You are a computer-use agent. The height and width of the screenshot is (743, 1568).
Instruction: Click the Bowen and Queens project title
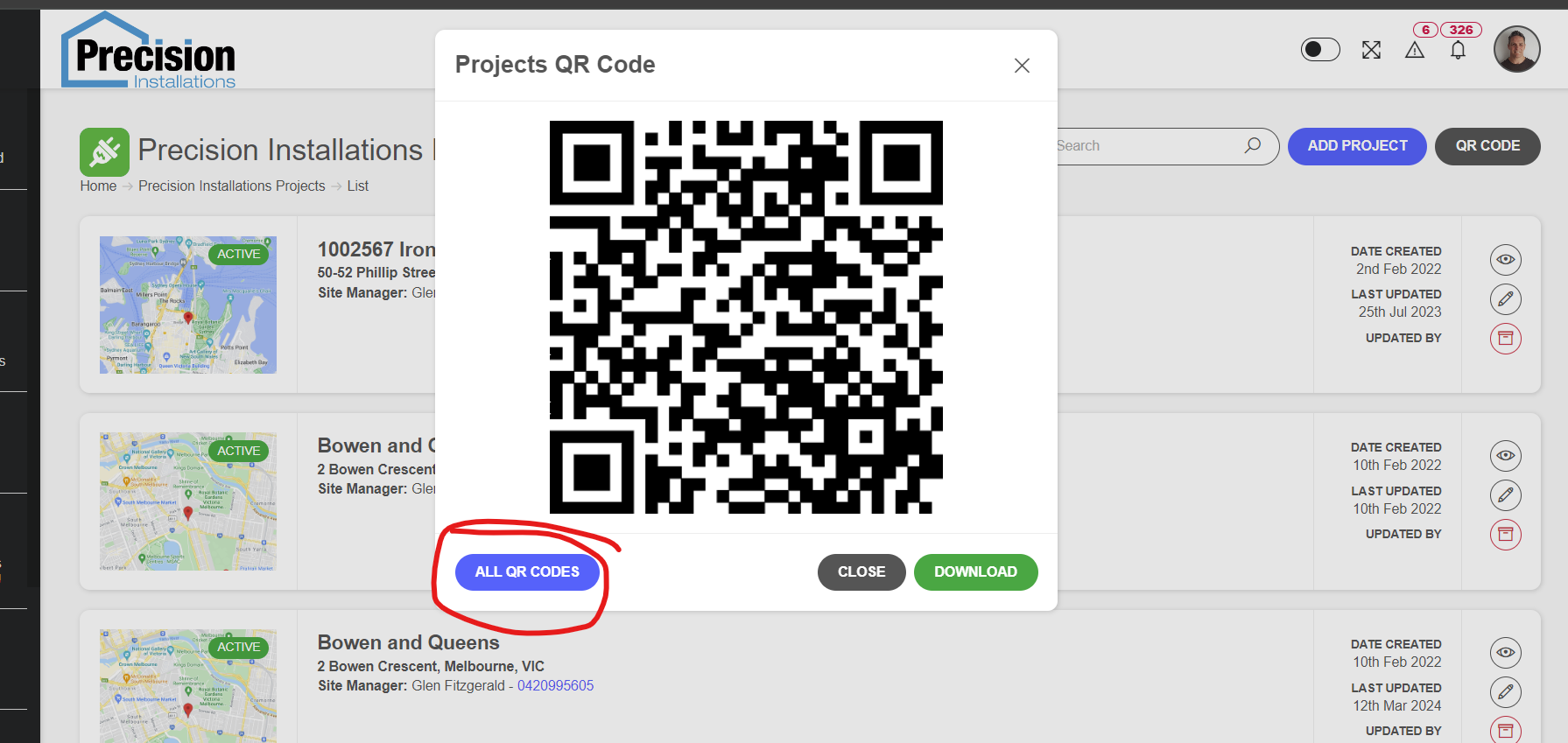click(x=408, y=642)
